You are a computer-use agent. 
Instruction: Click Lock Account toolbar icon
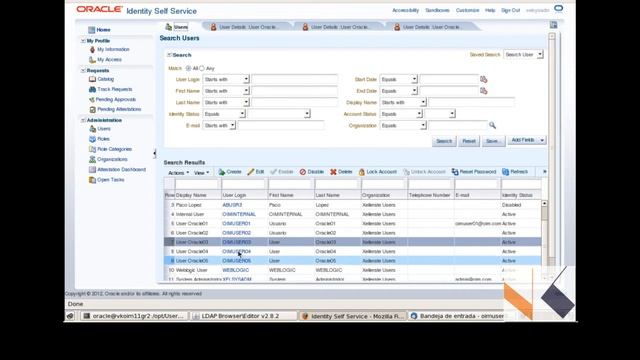tap(362, 172)
